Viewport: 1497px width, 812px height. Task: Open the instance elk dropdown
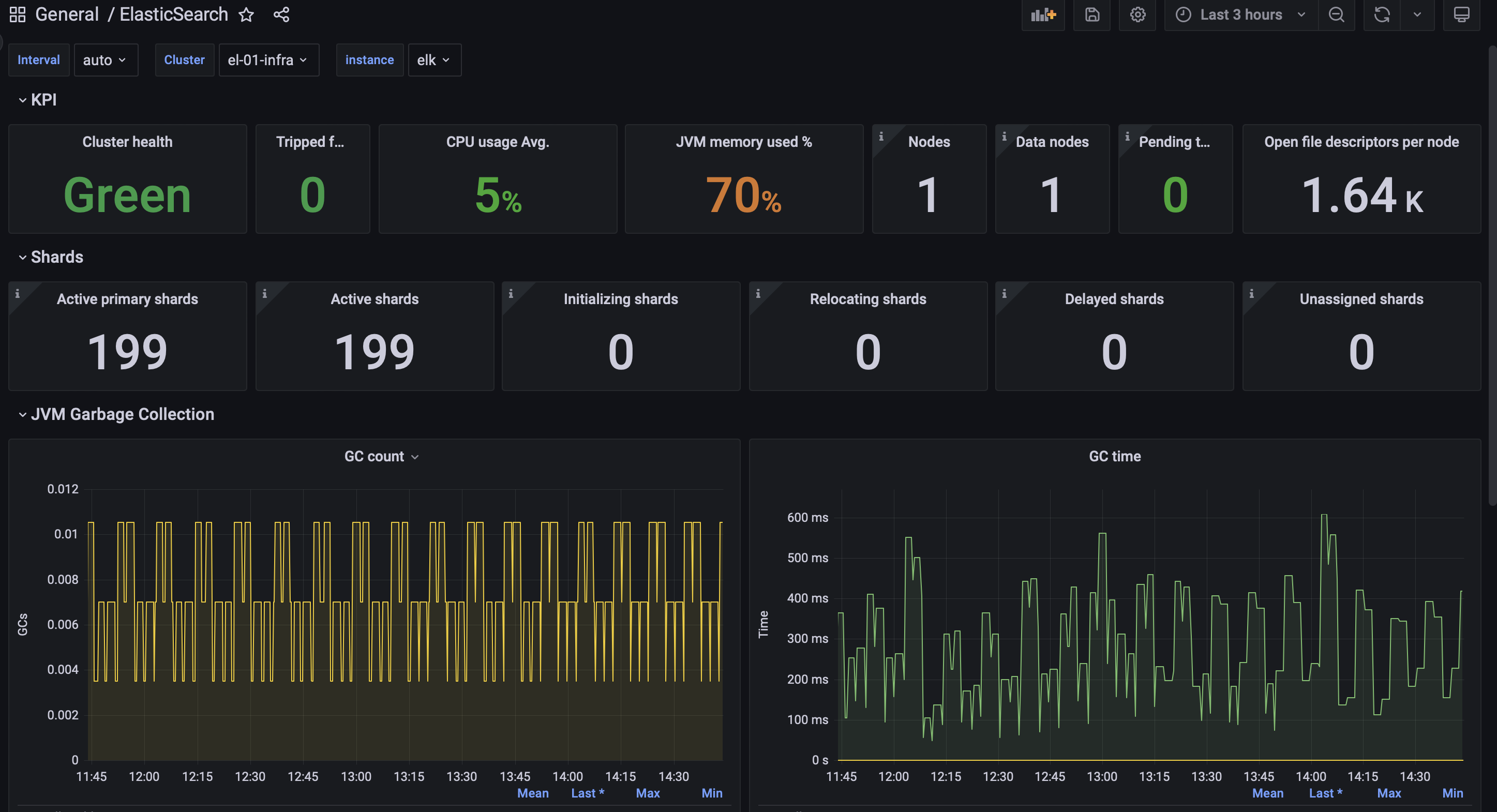tap(433, 60)
